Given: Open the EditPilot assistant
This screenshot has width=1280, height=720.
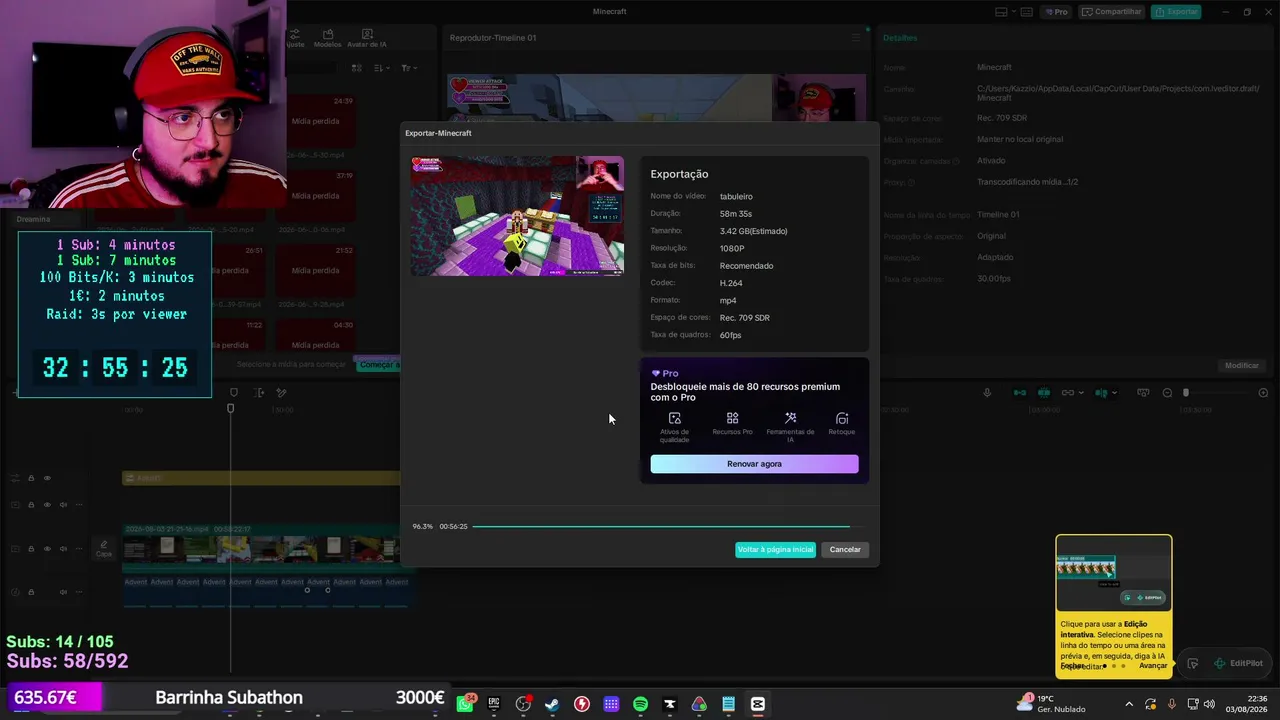Looking at the screenshot, I should pos(1238,663).
